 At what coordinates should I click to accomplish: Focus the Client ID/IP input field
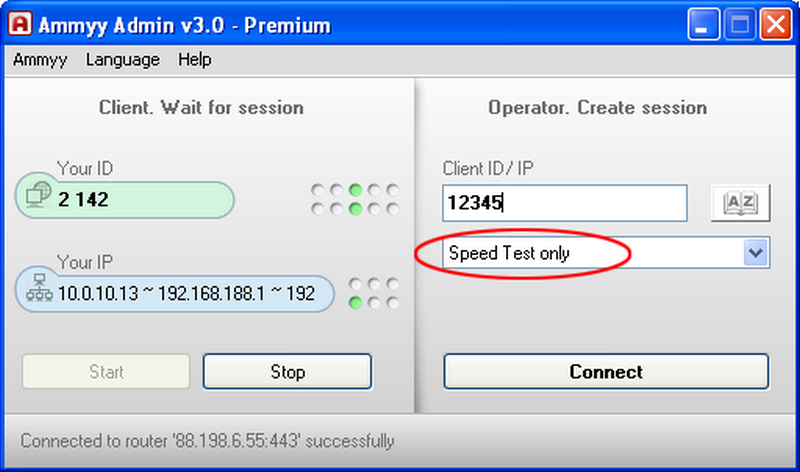[x=565, y=203]
